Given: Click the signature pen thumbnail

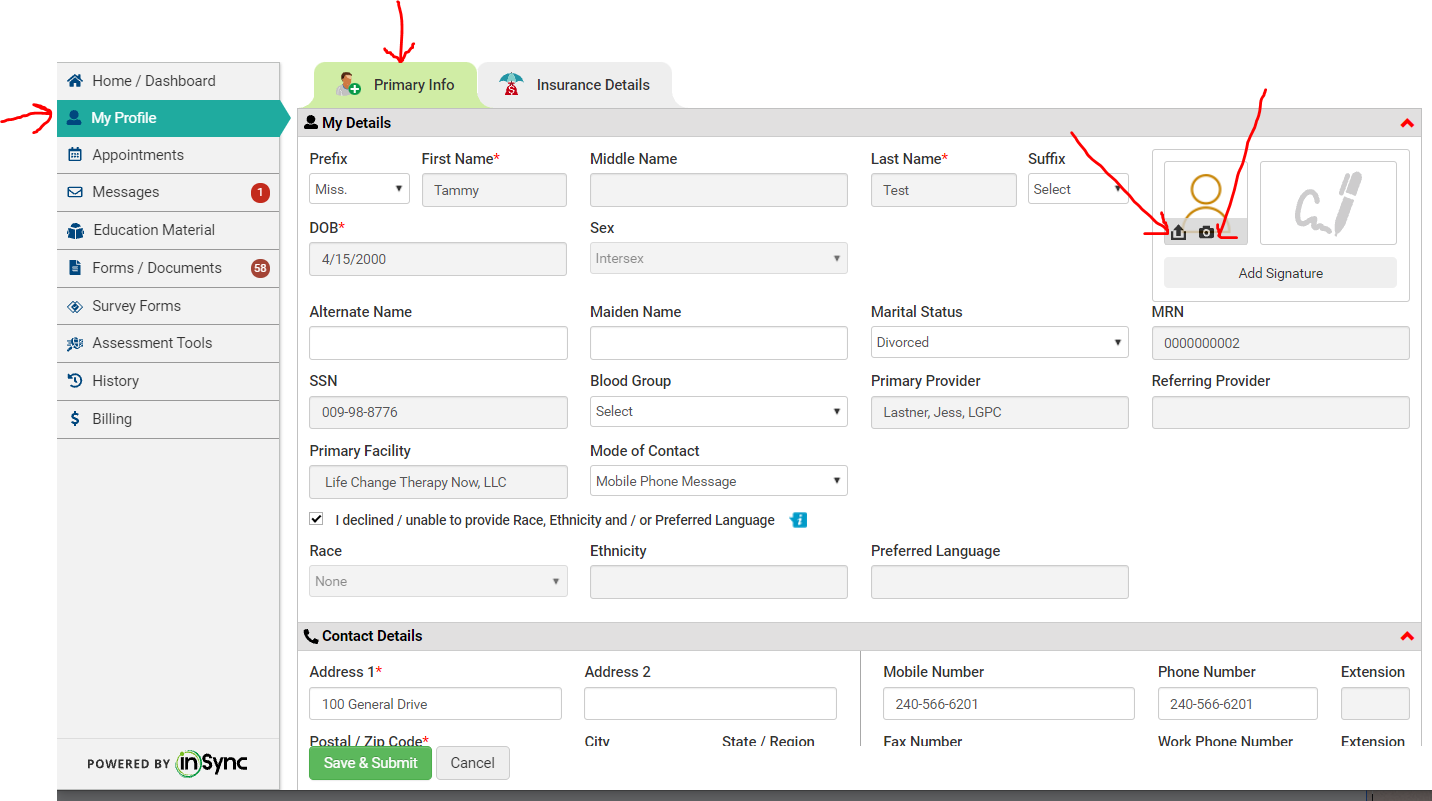Looking at the screenshot, I should (x=1328, y=203).
